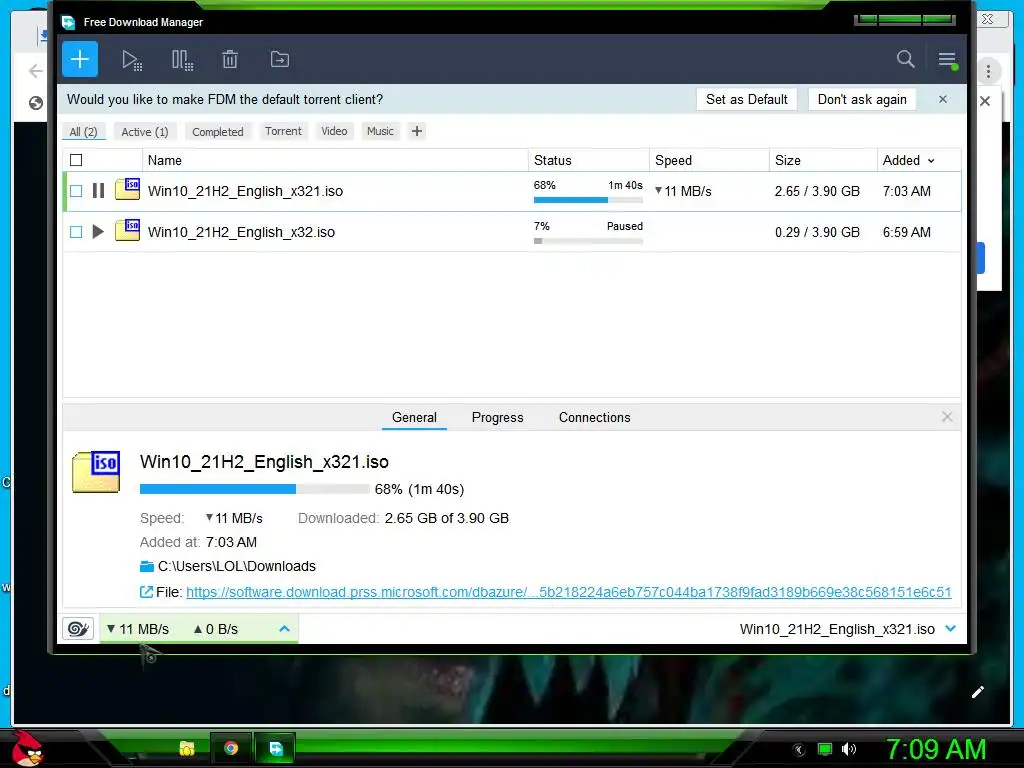Open the microsoft.com file download link

tap(568, 592)
